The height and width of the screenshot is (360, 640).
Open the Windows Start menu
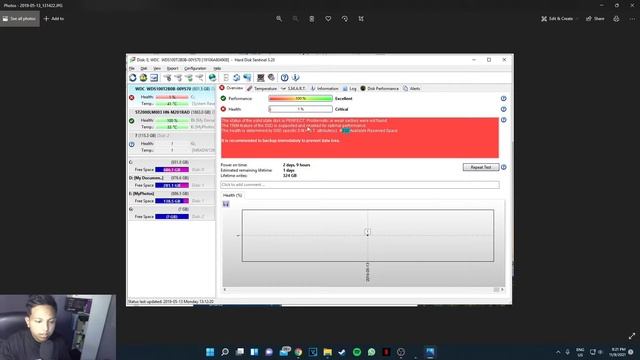point(210,352)
